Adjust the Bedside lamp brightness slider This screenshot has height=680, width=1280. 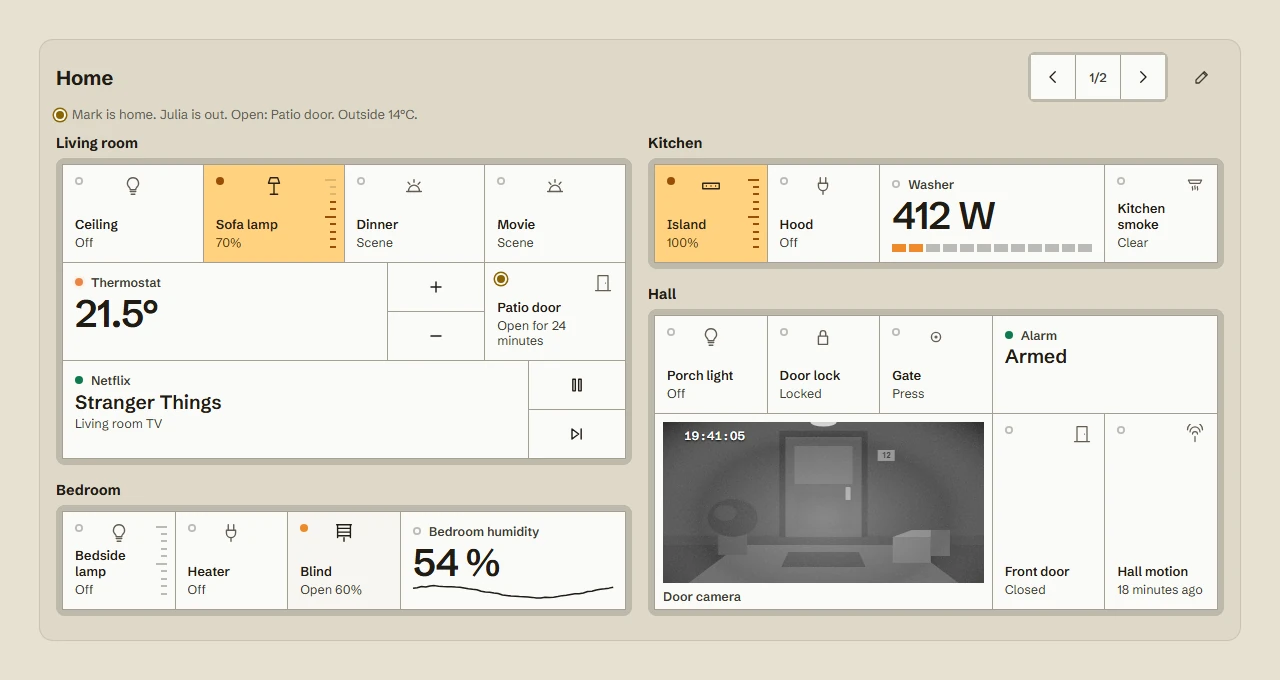[163, 560]
